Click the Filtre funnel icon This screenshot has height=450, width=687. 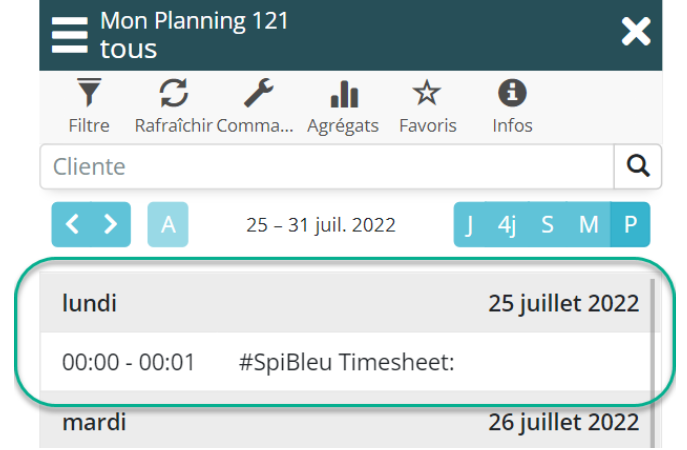(x=89, y=95)
